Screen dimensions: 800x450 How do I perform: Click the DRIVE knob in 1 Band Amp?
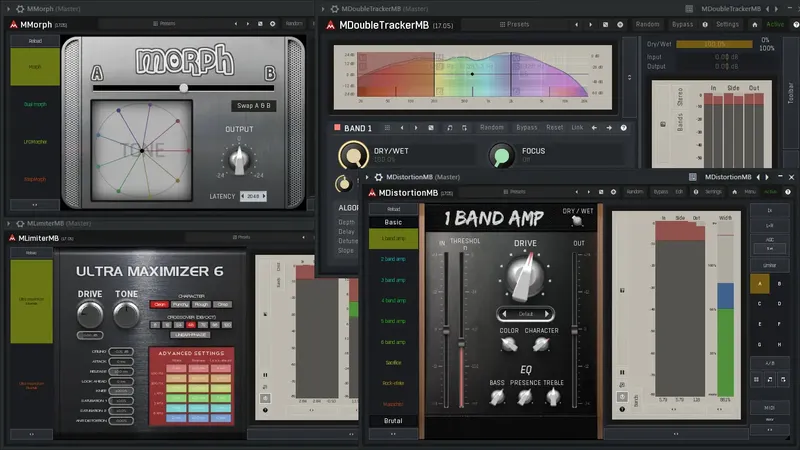525,276
